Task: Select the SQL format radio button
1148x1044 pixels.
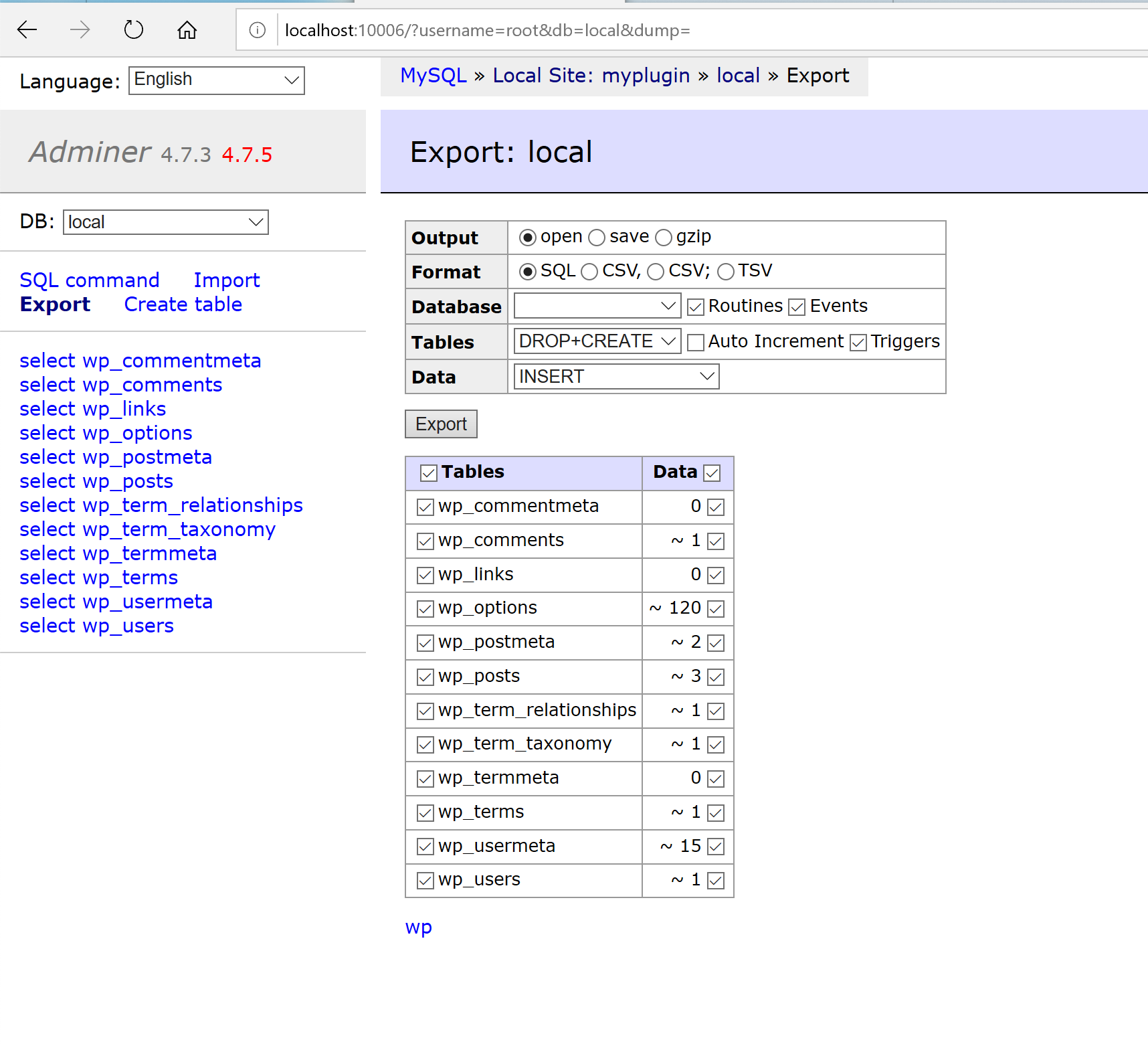Action: pyautogui.click(x=528, y=272)
